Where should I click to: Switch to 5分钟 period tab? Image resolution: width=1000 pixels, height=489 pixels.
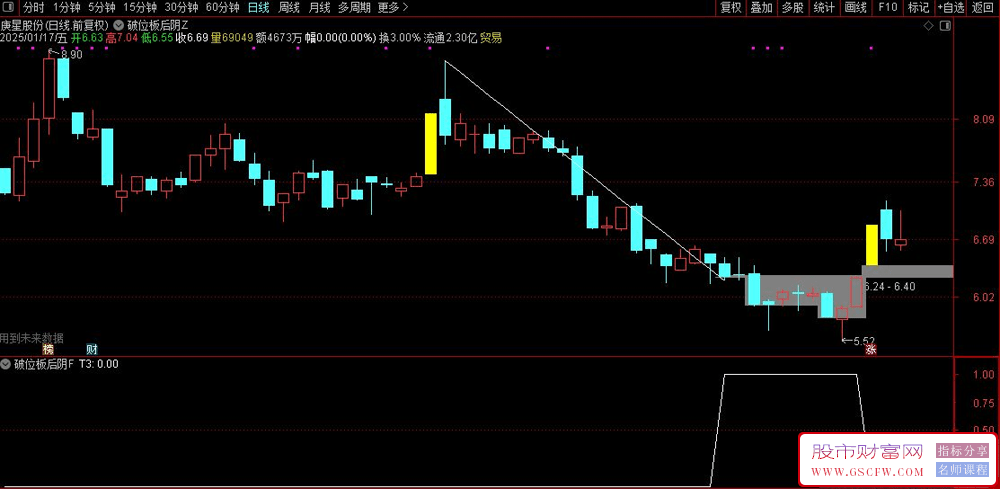coord(102,8)
